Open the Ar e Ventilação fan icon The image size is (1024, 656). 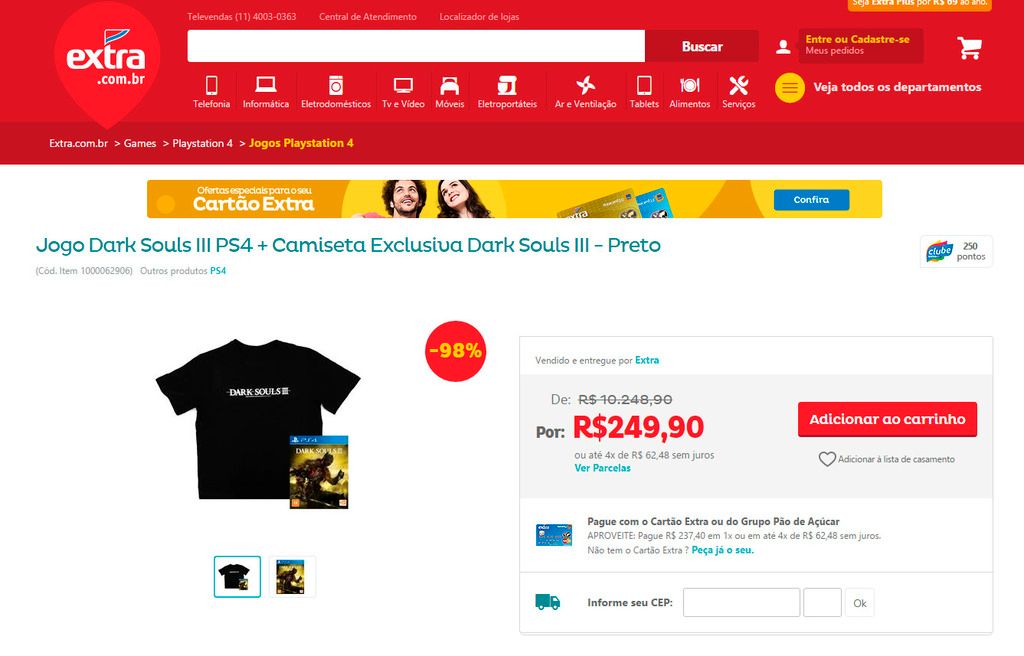tap(585, 86)
